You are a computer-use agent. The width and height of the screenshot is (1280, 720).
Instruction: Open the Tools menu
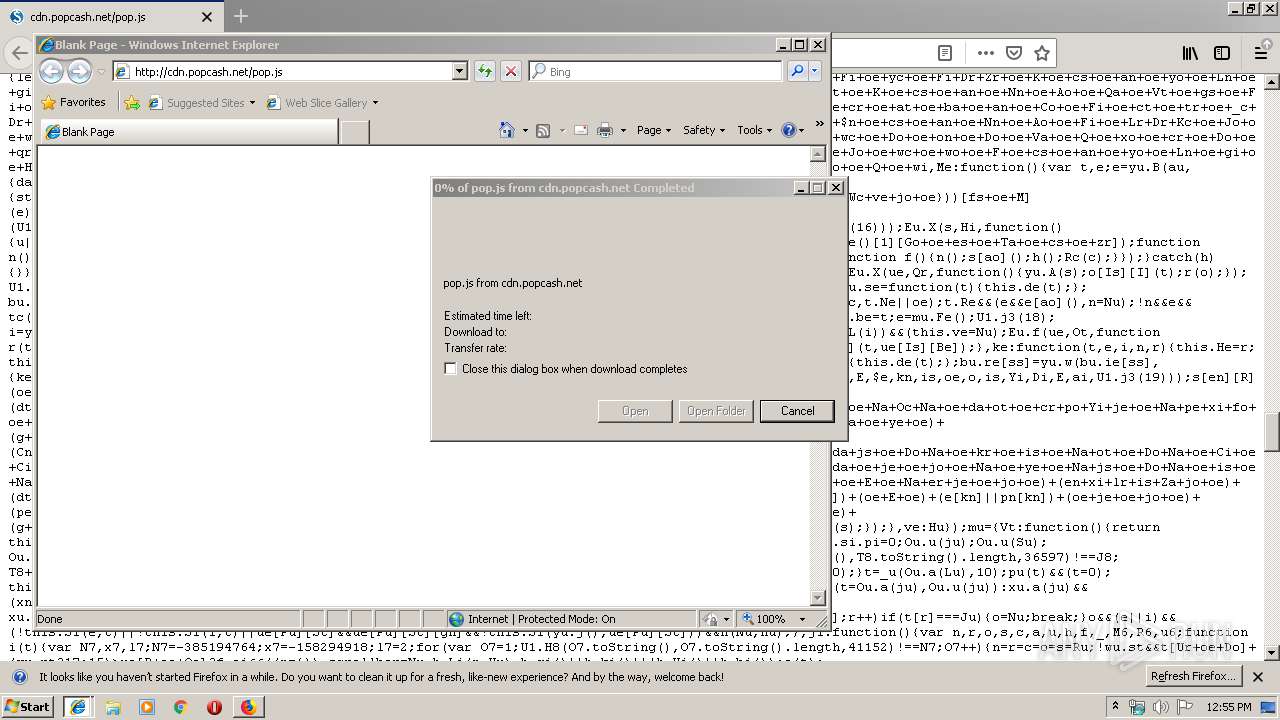pyautogui.click(x=755, y=130)
